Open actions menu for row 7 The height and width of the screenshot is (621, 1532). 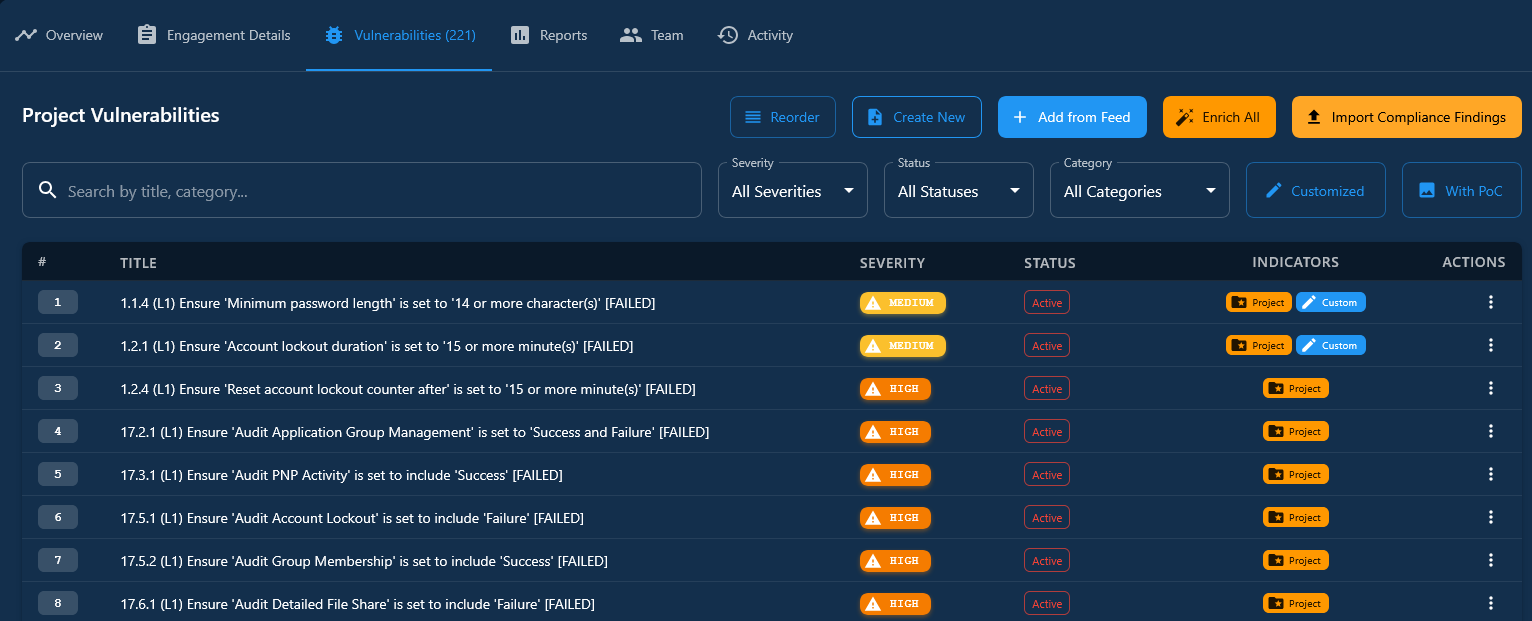[x=1491, y=560]
